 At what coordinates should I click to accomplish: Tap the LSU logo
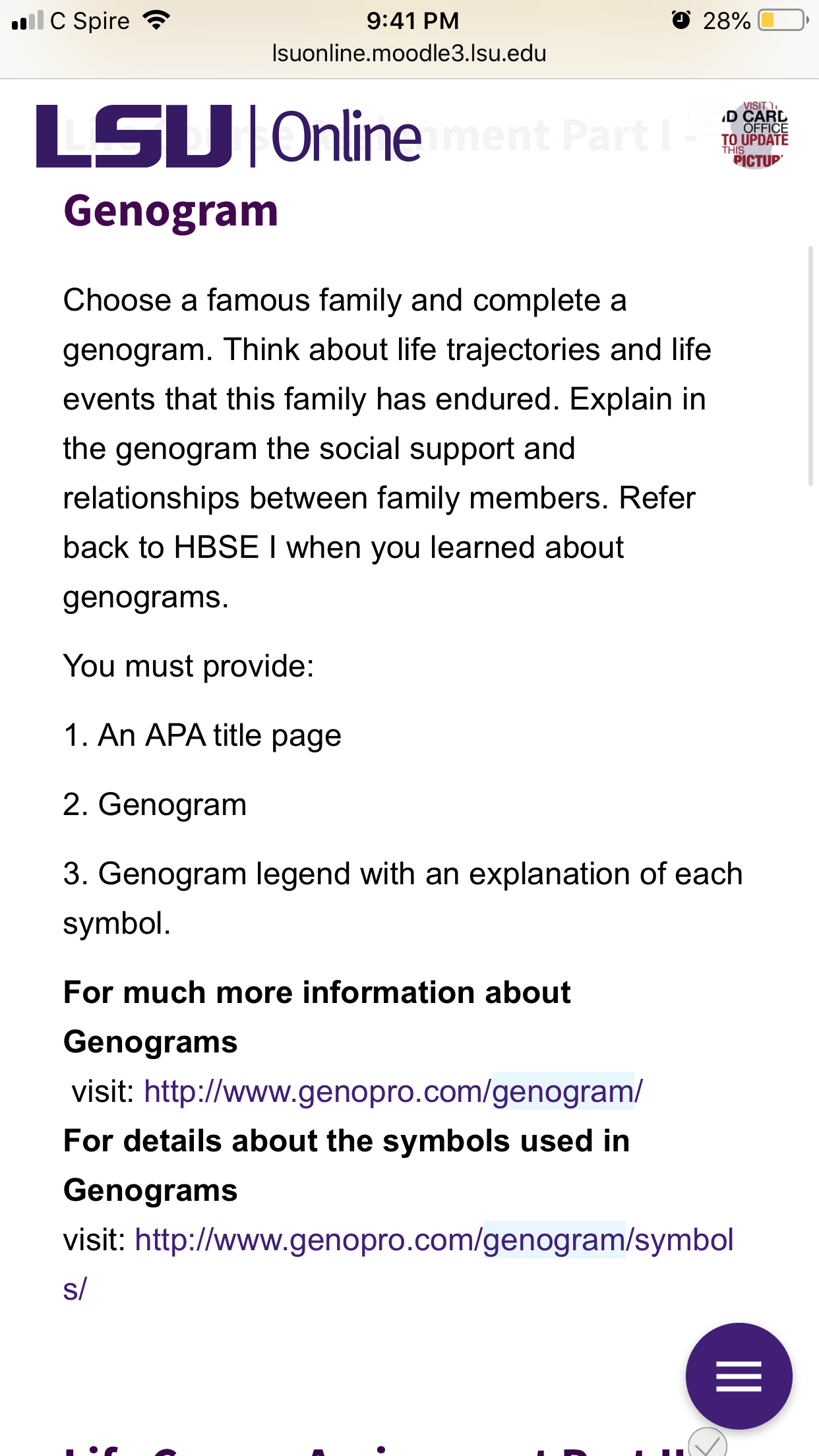(x=135, y=136)
